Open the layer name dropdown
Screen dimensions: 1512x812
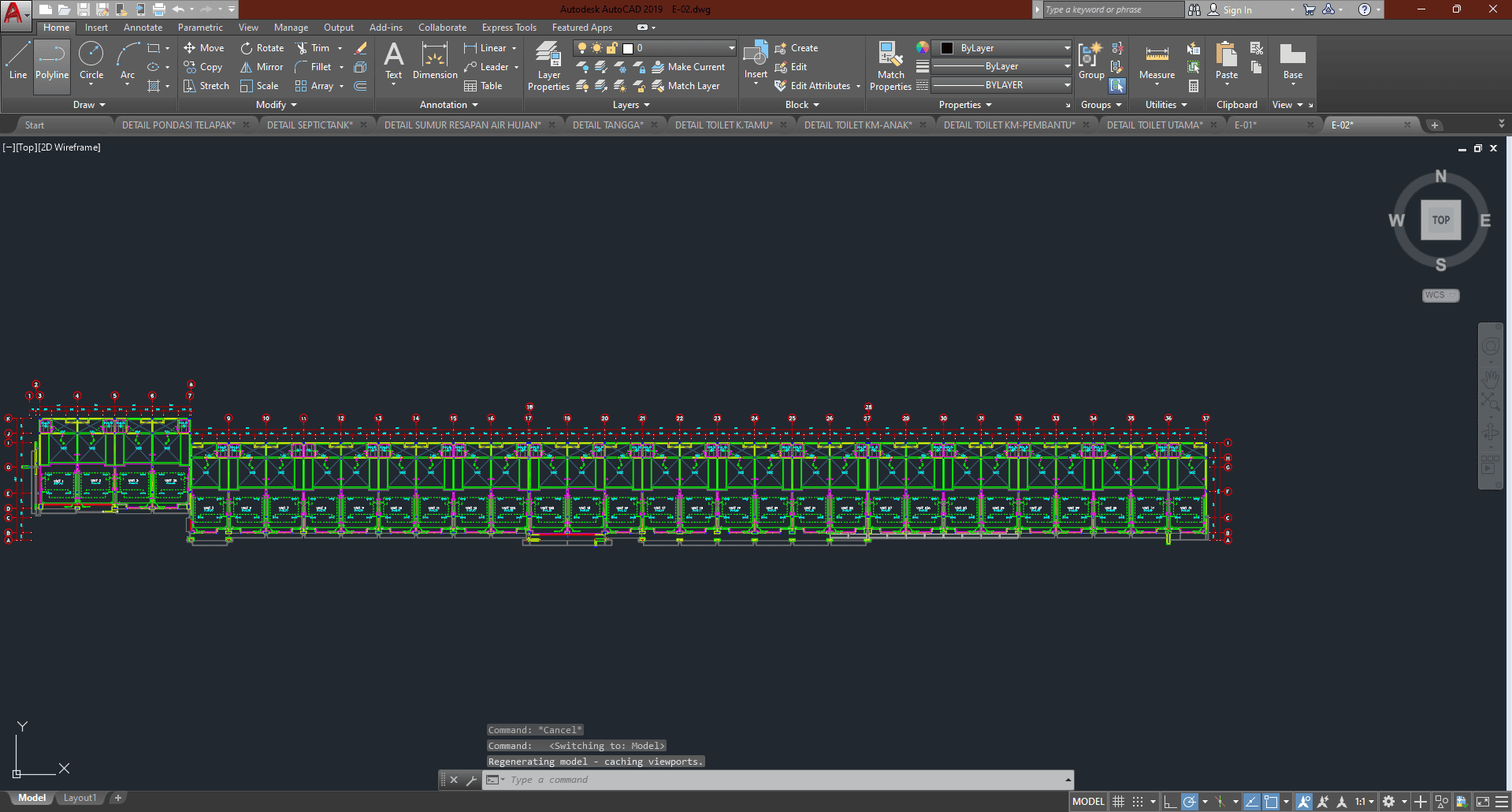731,48
